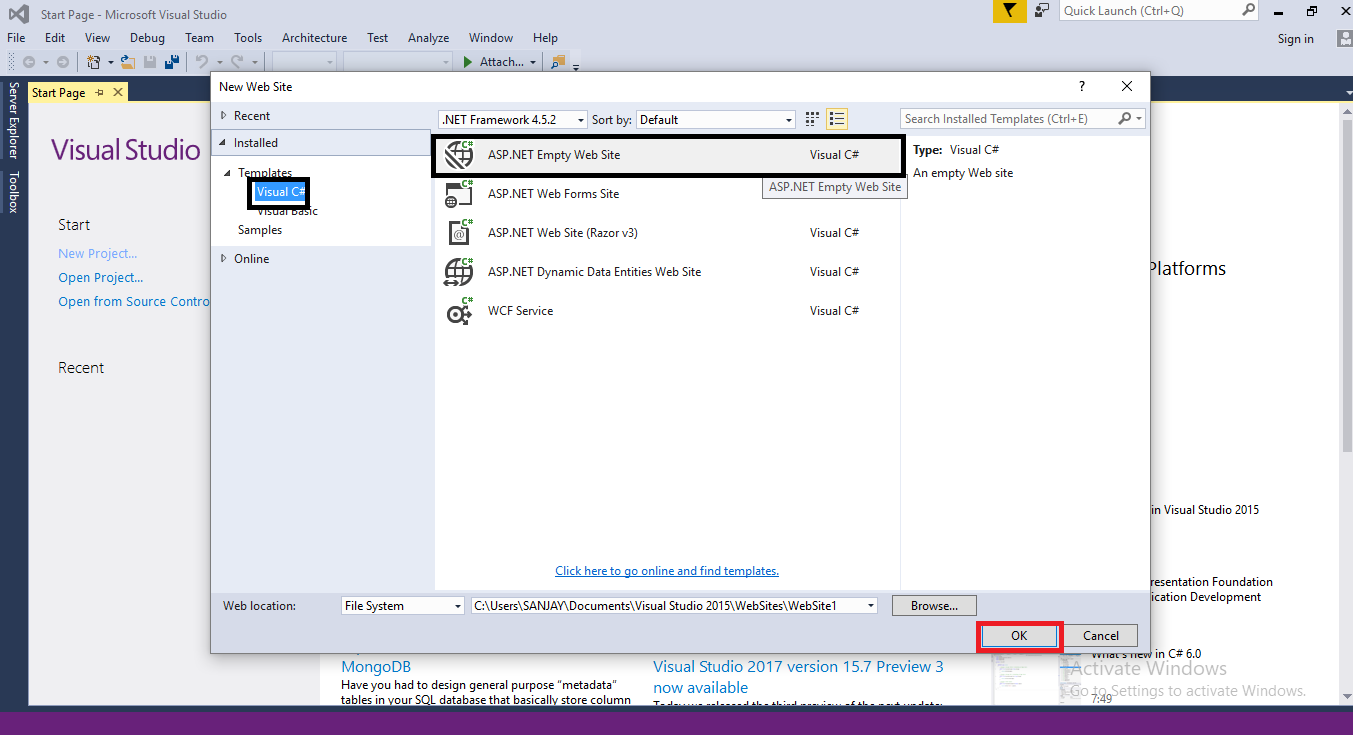Image resolution: width=1353 pixels, height=735 pixels.
Task: Select ASP.NET Web Site (Razor v3) row
Action: pyautogui.click(x=667, y=233)
